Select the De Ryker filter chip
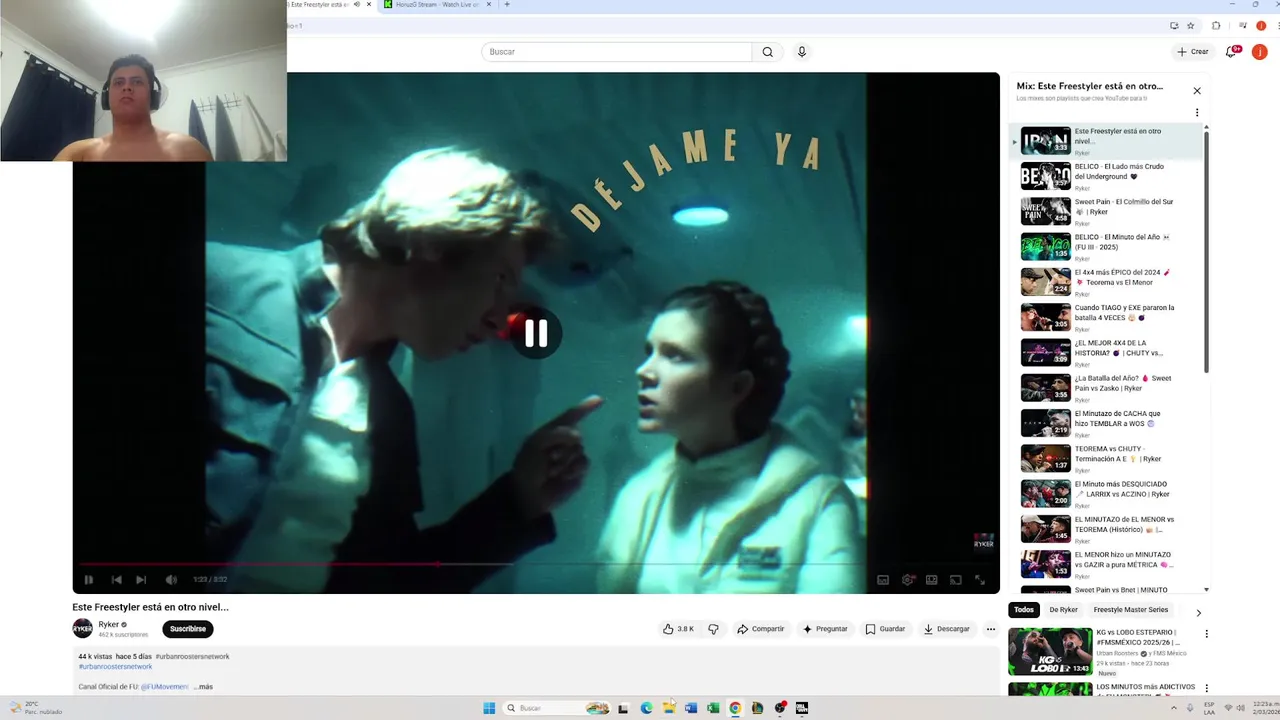 click(1063, 610)
